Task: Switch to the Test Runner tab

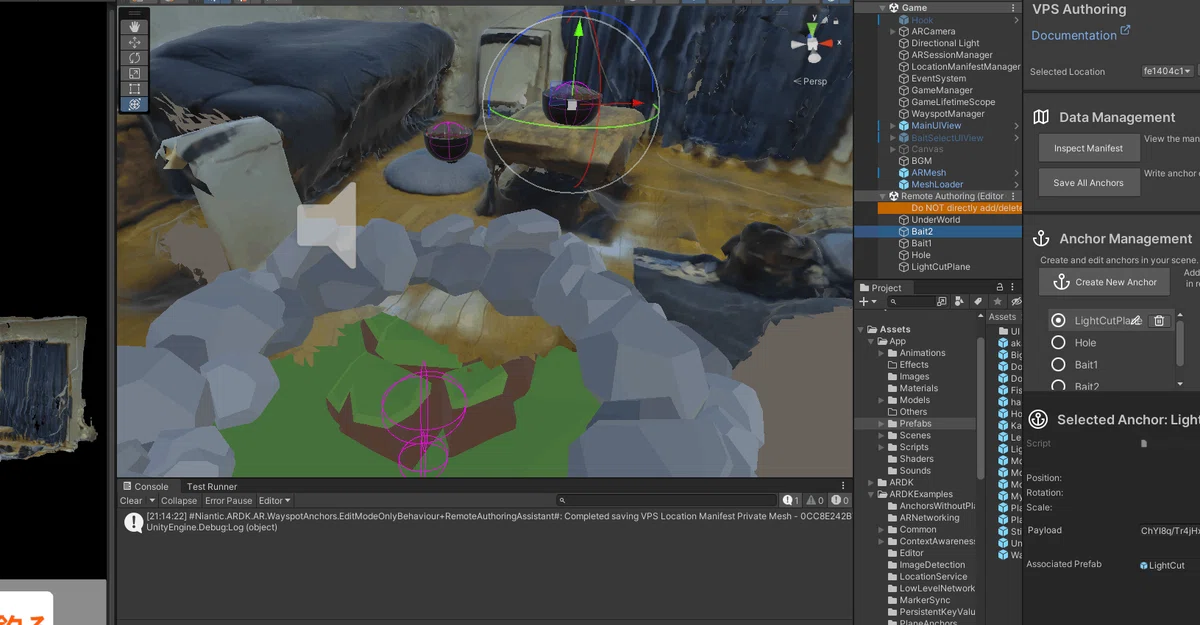Action: (212, 486)
